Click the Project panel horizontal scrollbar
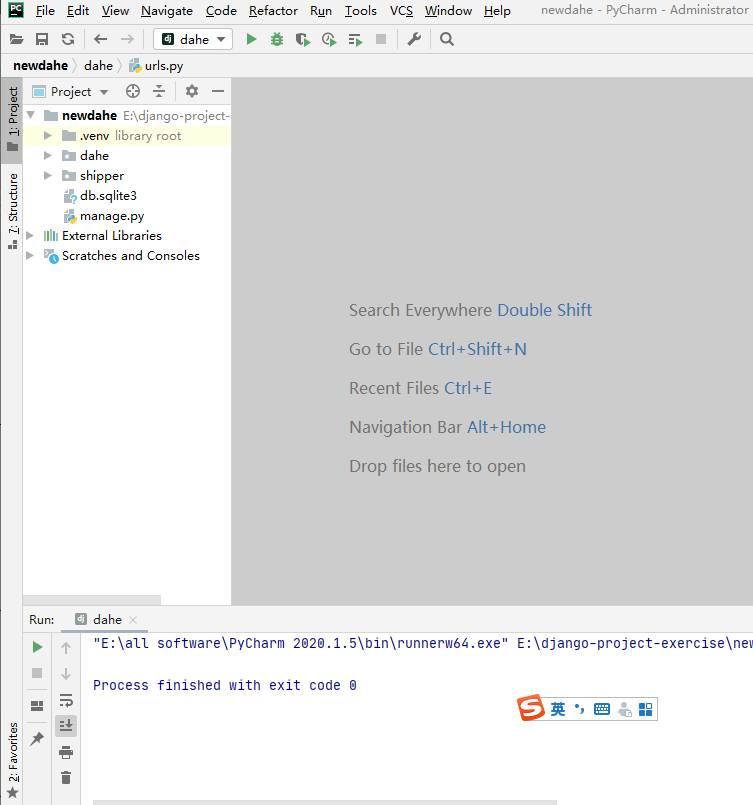 pos(92,600)
